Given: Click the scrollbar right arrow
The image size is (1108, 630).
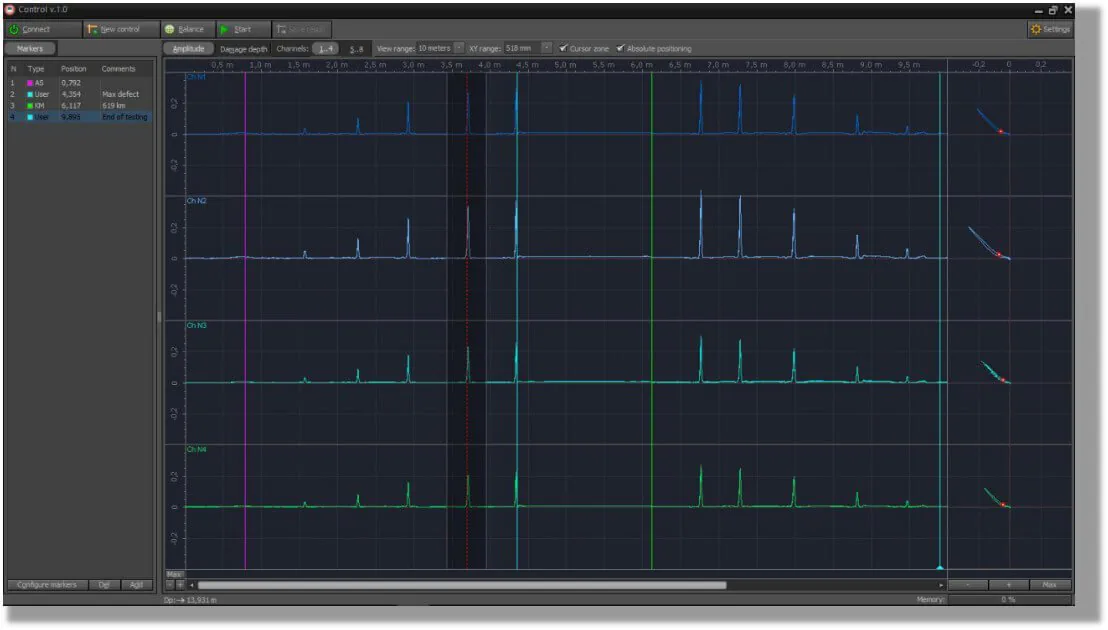Looking at the screenshot, I should pyautogui.click(x=941, y=585).
